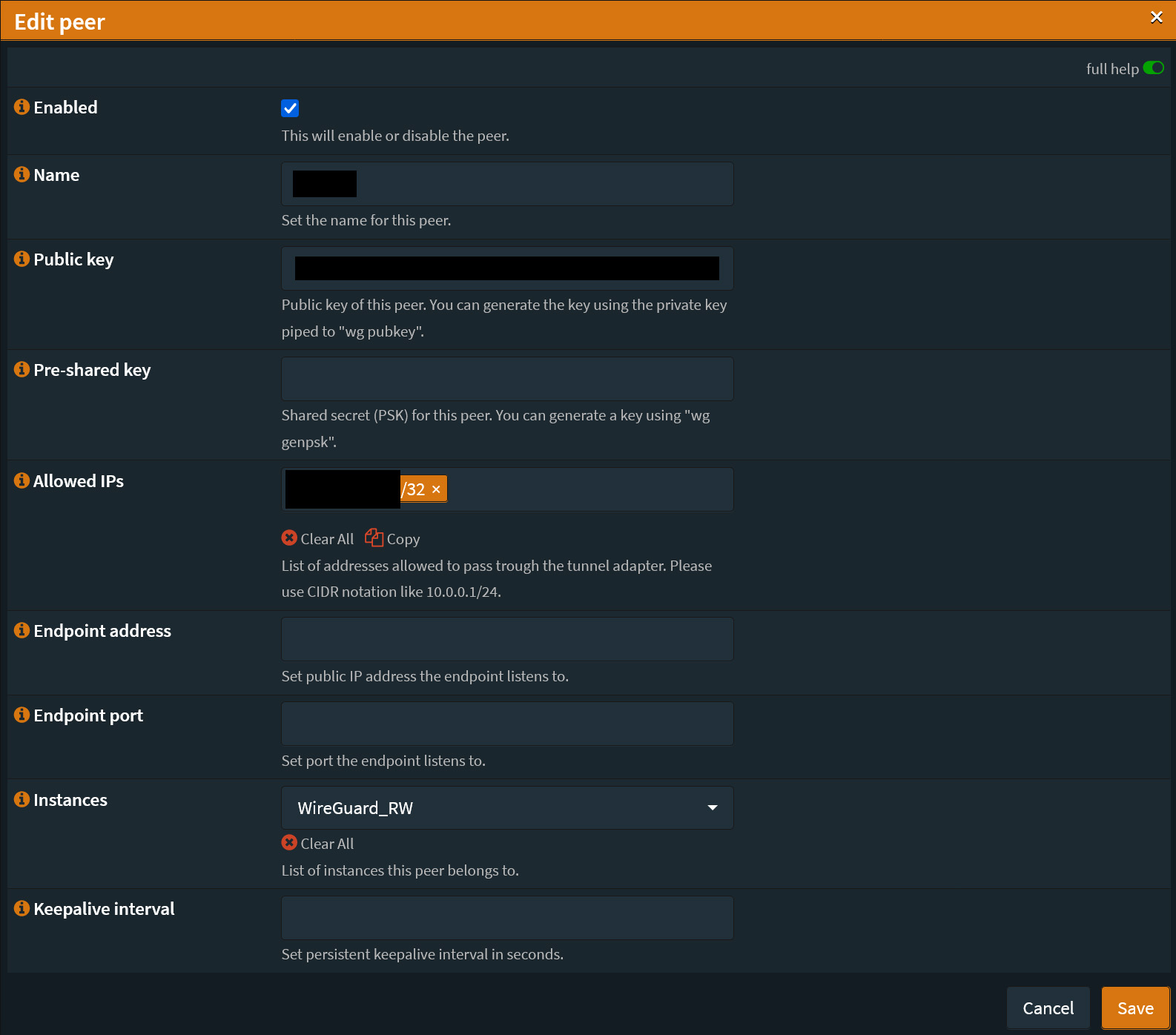Click the info icon beside Pre-shared key
Viewport: 1176px width, 1035px height.
22,369
